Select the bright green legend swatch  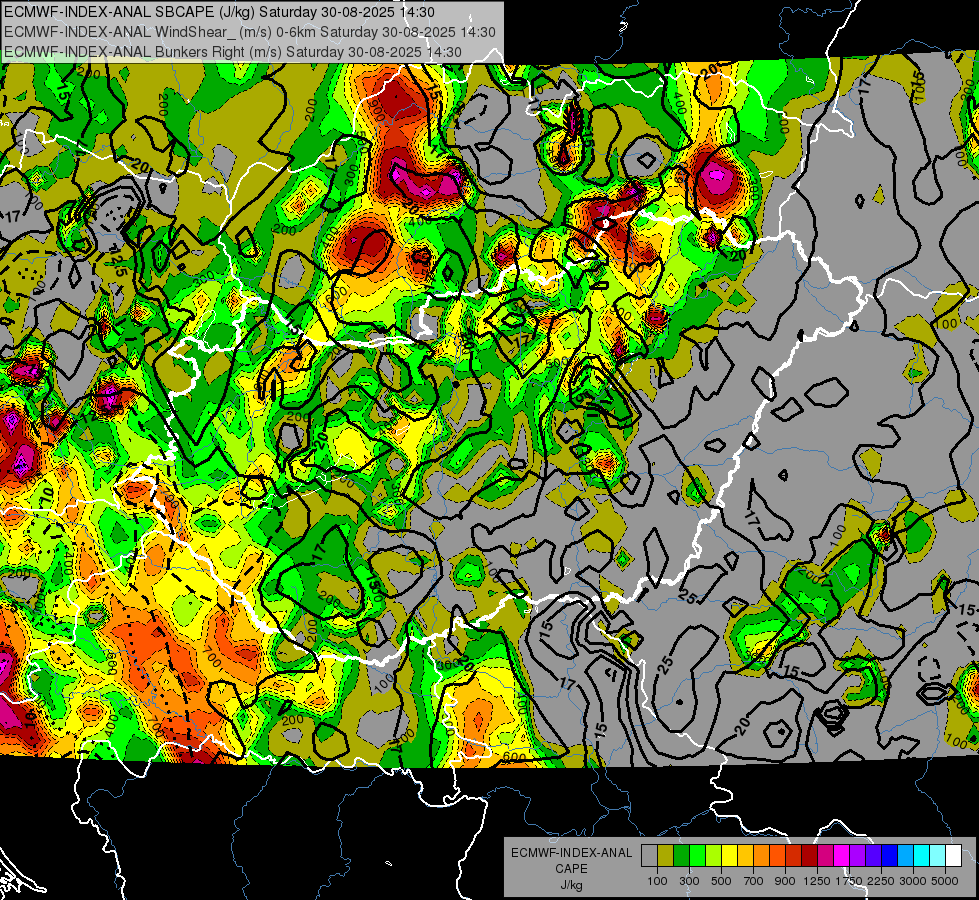point(697,856)
